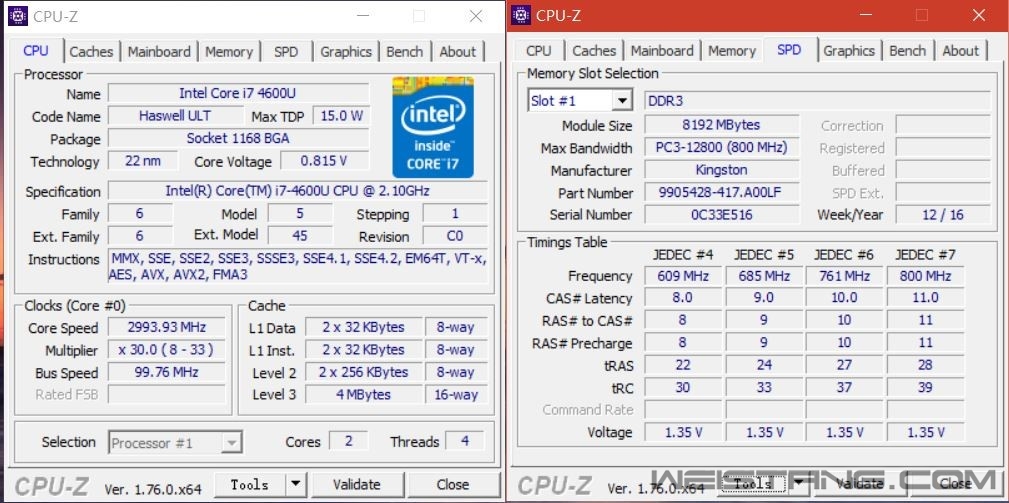1009x503 pixels.
Task: Click CPU-Z app icon in left window title bar
Action: (x=18, y=15)
